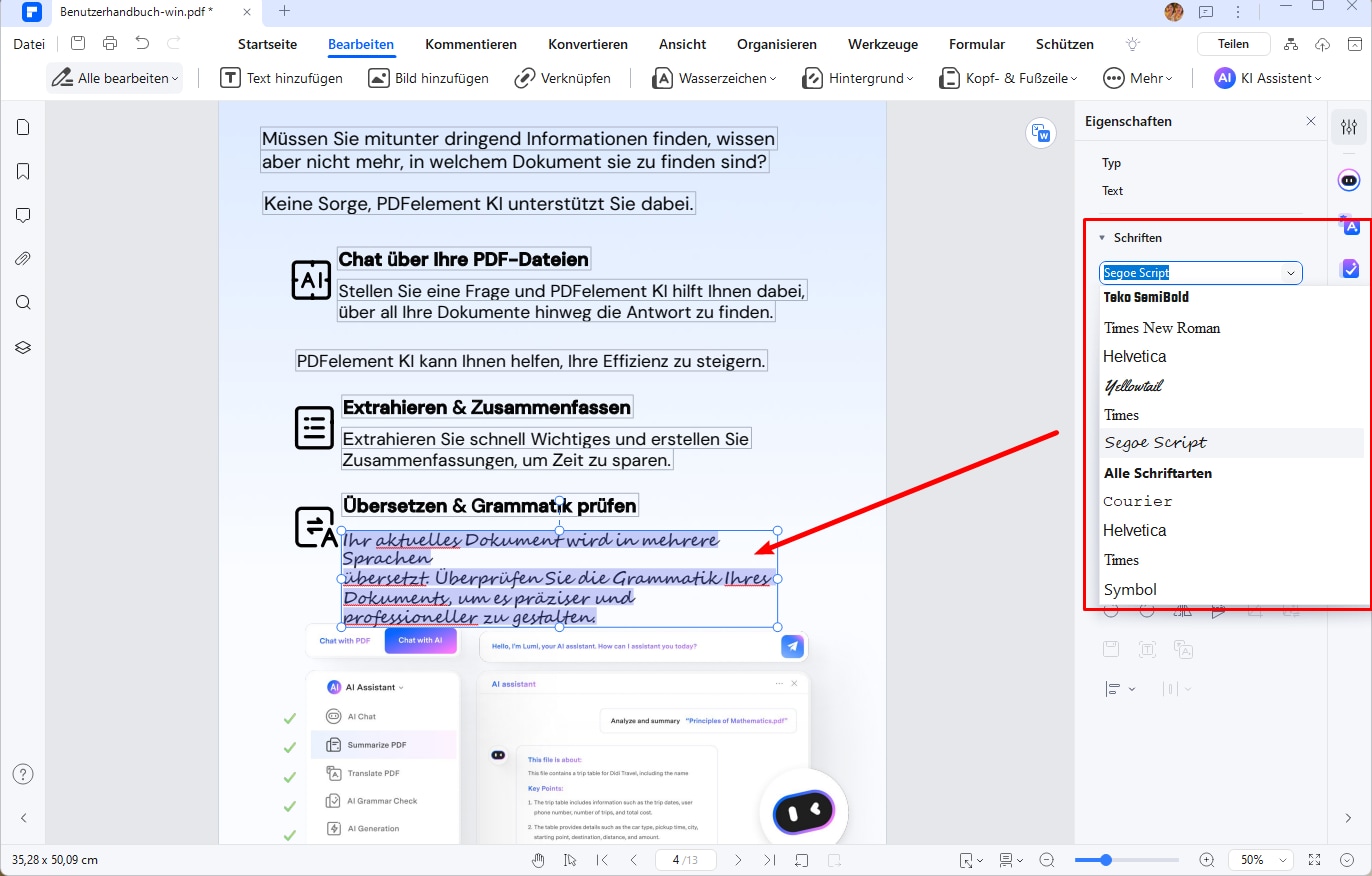Click the properties sliders icon on the right sidebar

coord(1350,127)
